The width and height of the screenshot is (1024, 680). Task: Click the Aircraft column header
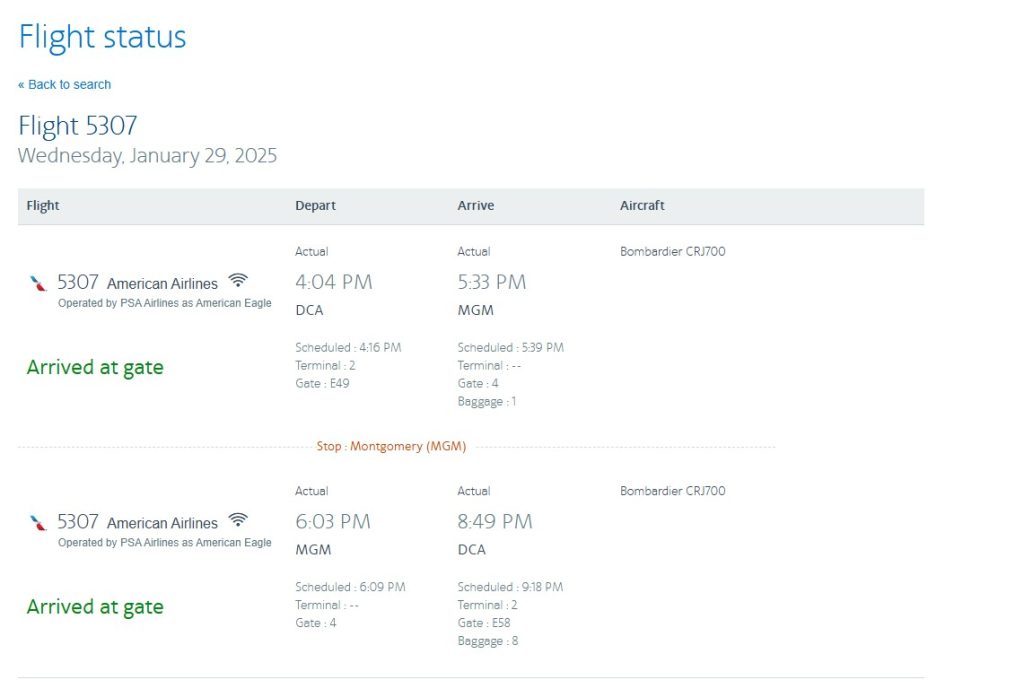click(642, 205)
